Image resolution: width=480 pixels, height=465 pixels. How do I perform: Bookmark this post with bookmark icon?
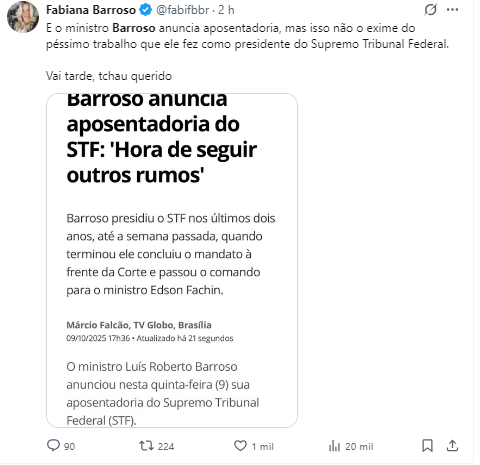coord(427,446)
